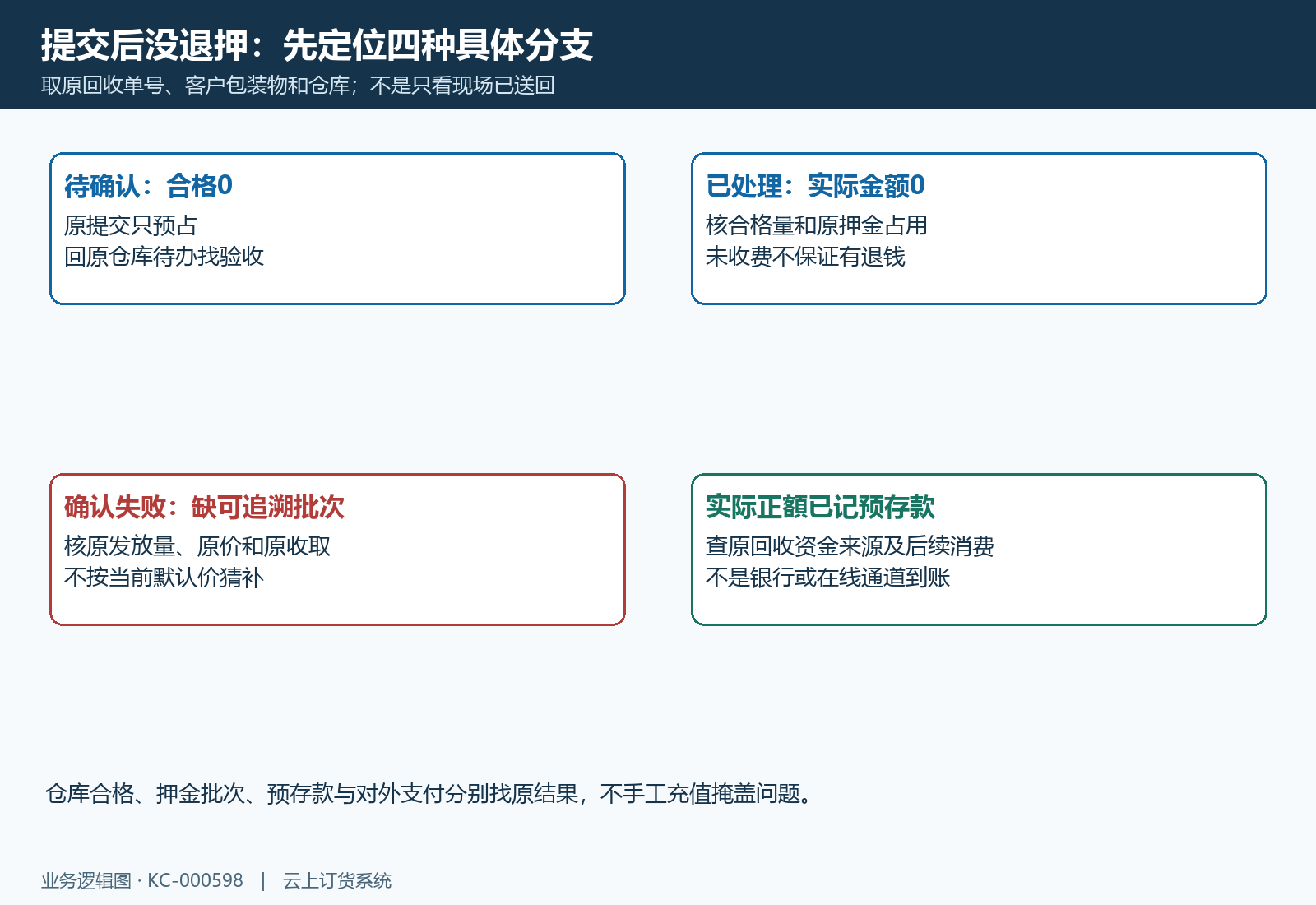Click the line 原提交只预占
This screenshot has width=1316, height=905.
click(x=131, y=225)
